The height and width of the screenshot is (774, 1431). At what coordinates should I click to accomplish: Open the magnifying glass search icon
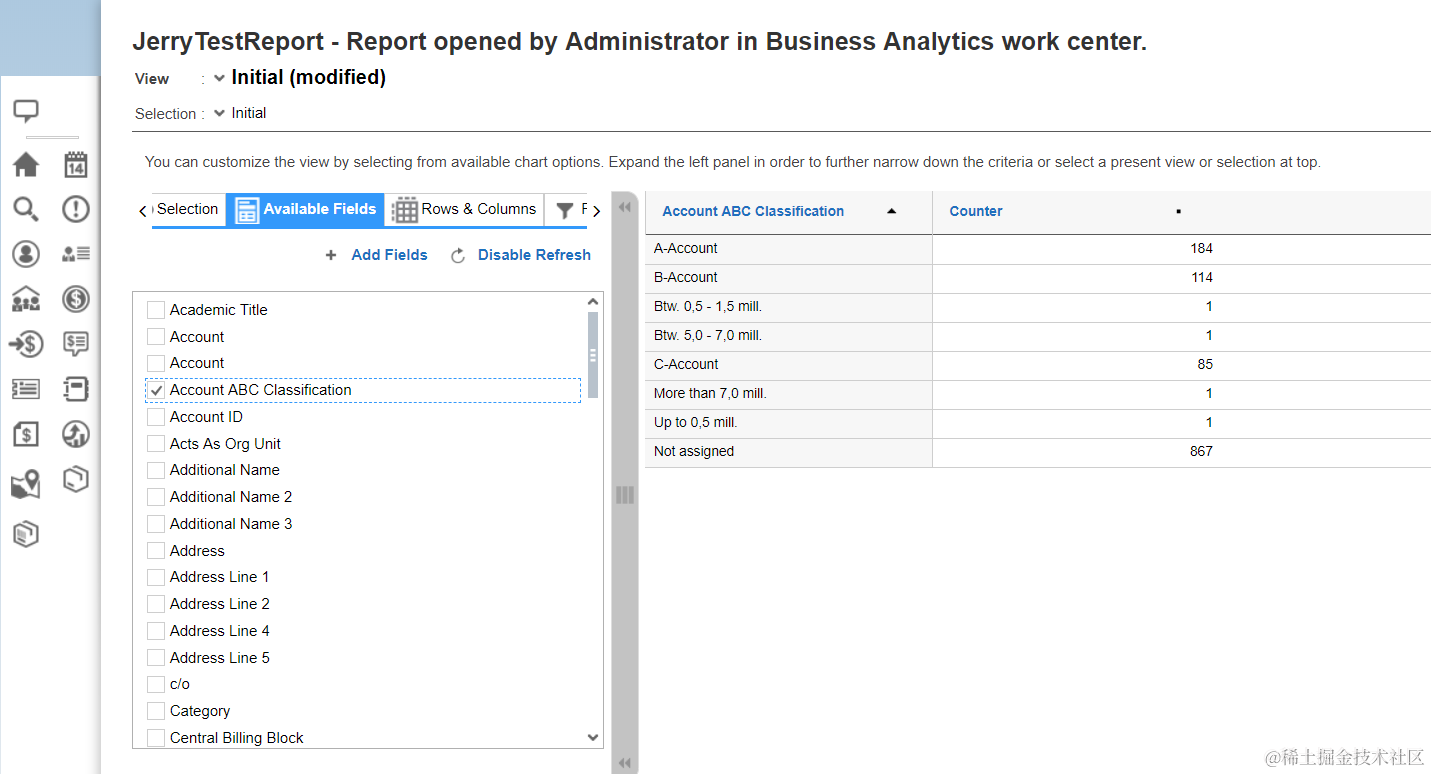pyautogui.click(x=26, y=209)
